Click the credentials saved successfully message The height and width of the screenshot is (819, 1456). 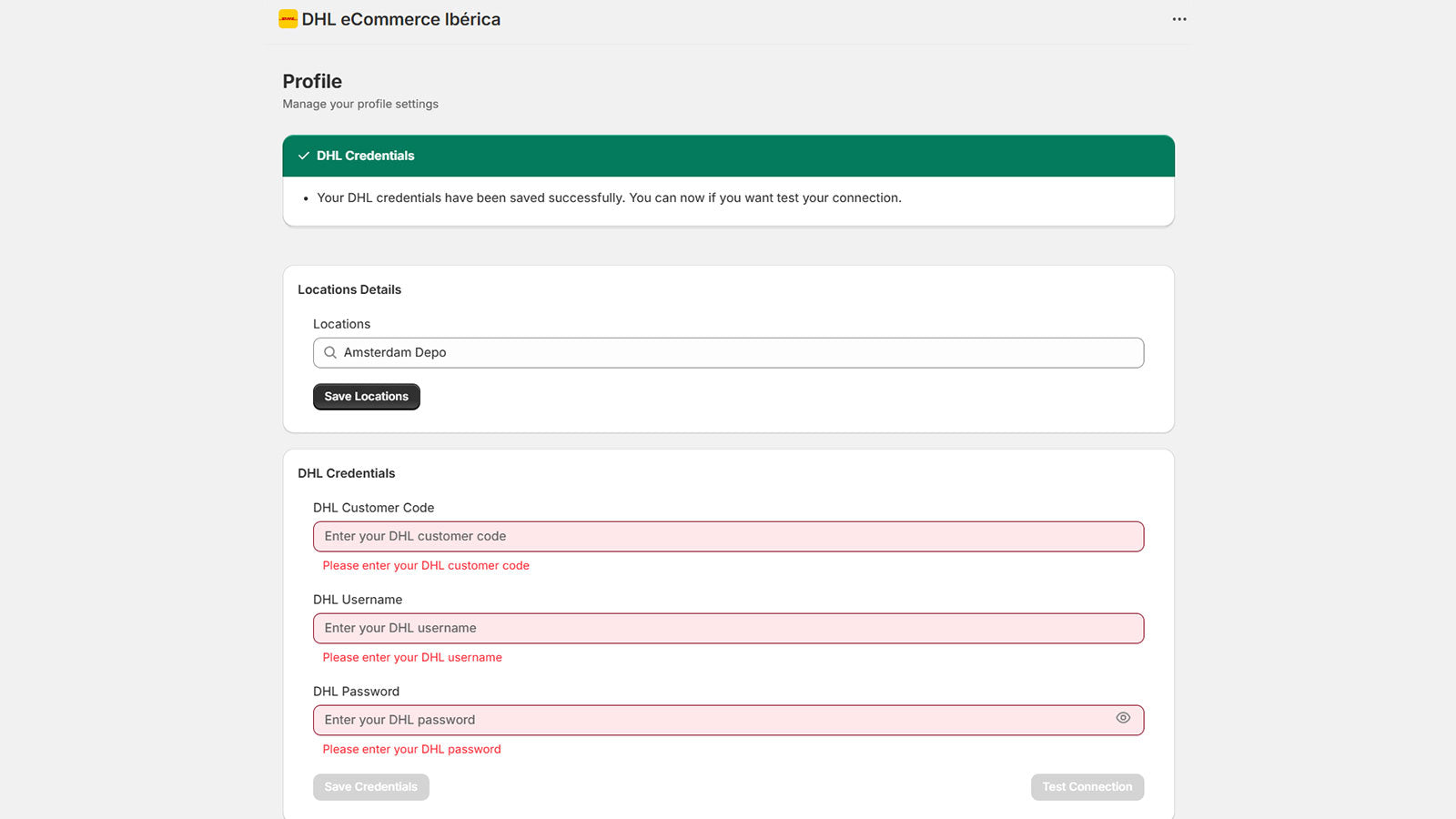pos(609,197)
